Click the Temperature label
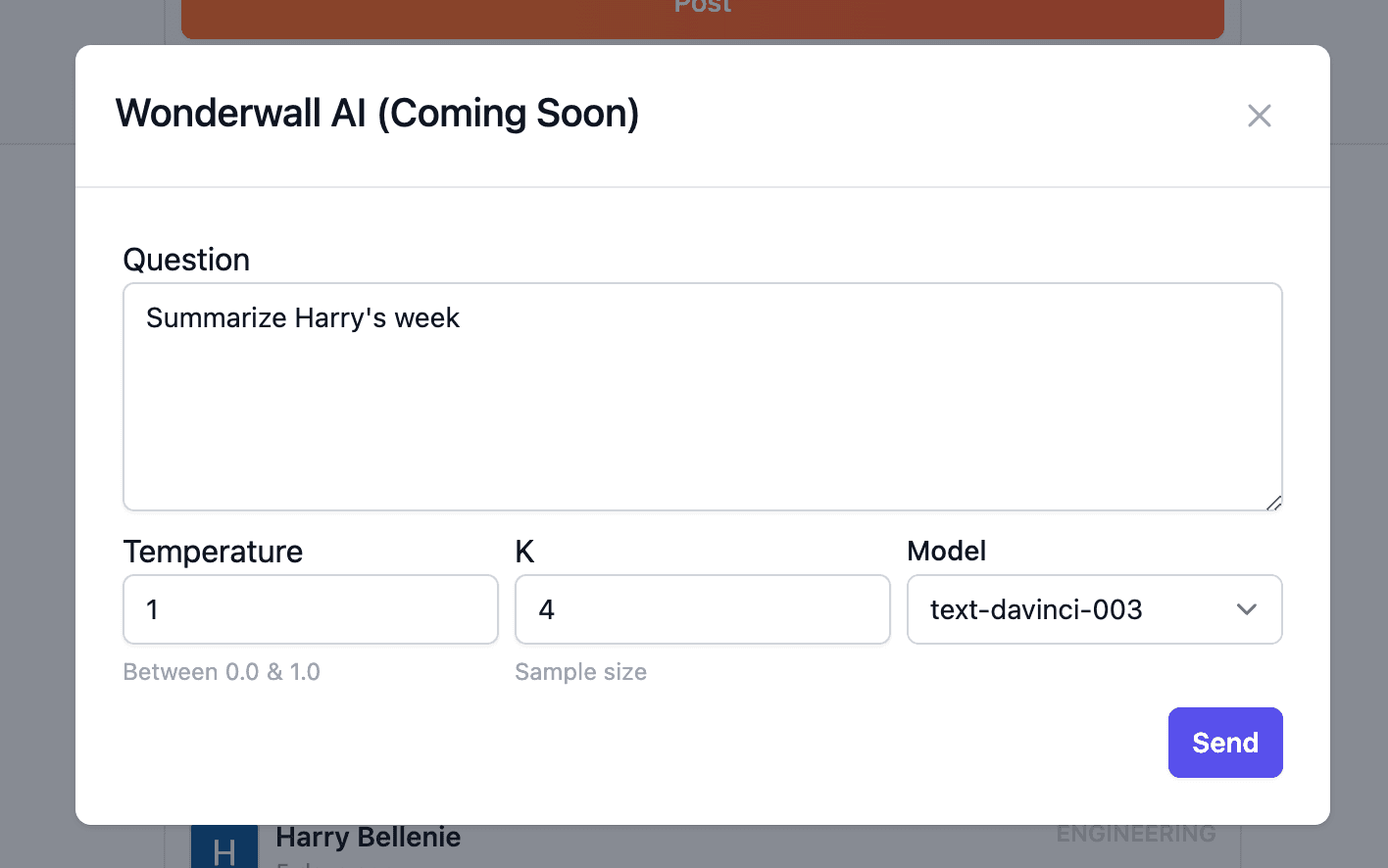 [x=213, y=552]
